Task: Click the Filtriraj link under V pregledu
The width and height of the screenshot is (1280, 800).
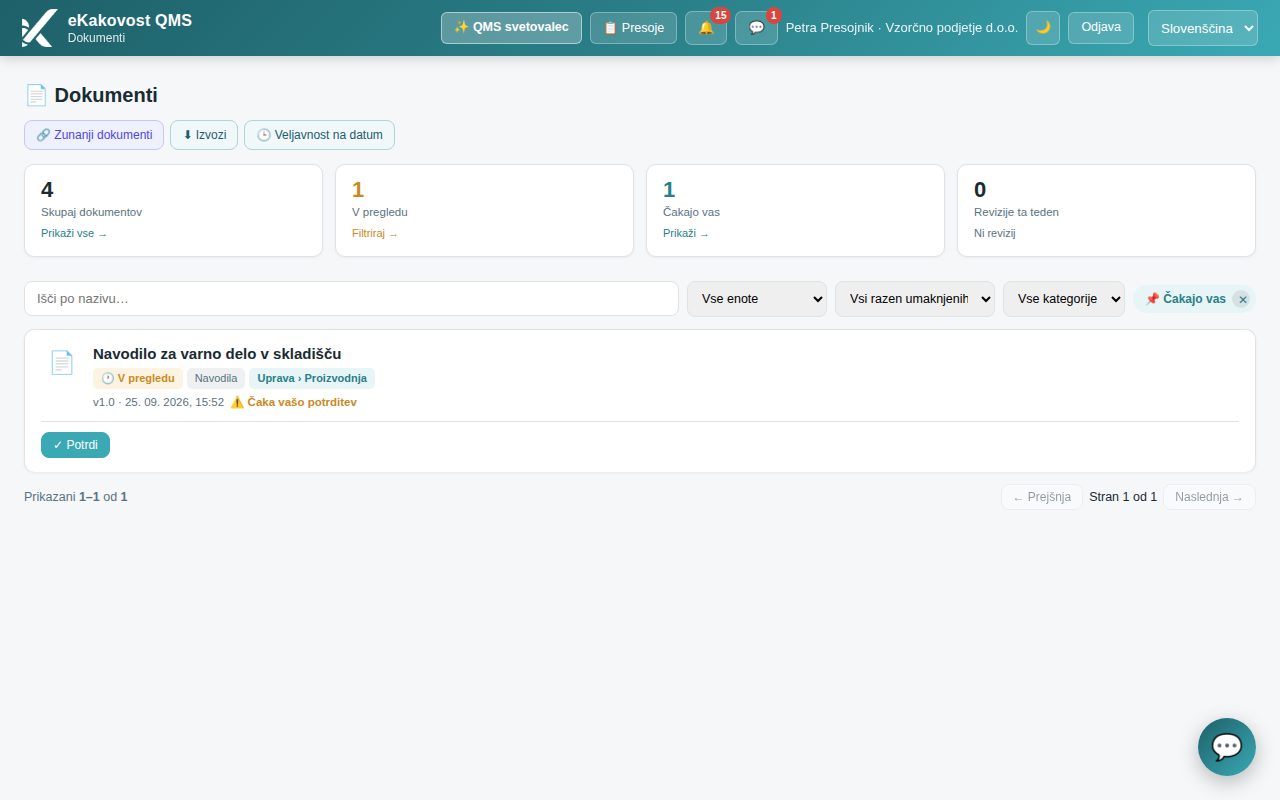Action: coord(375,234)
